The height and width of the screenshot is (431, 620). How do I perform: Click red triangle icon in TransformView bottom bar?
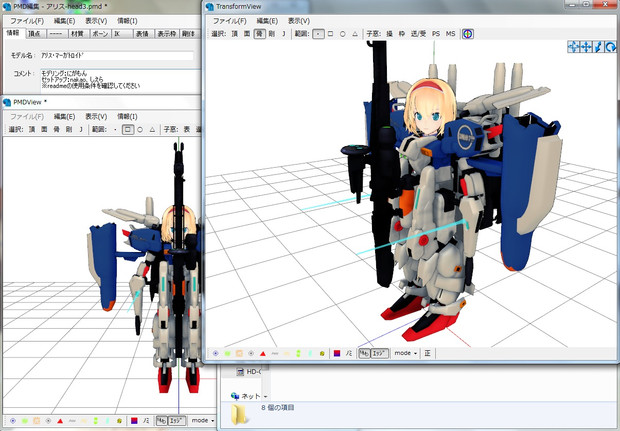pyautogui.click(x=263, y=353)
